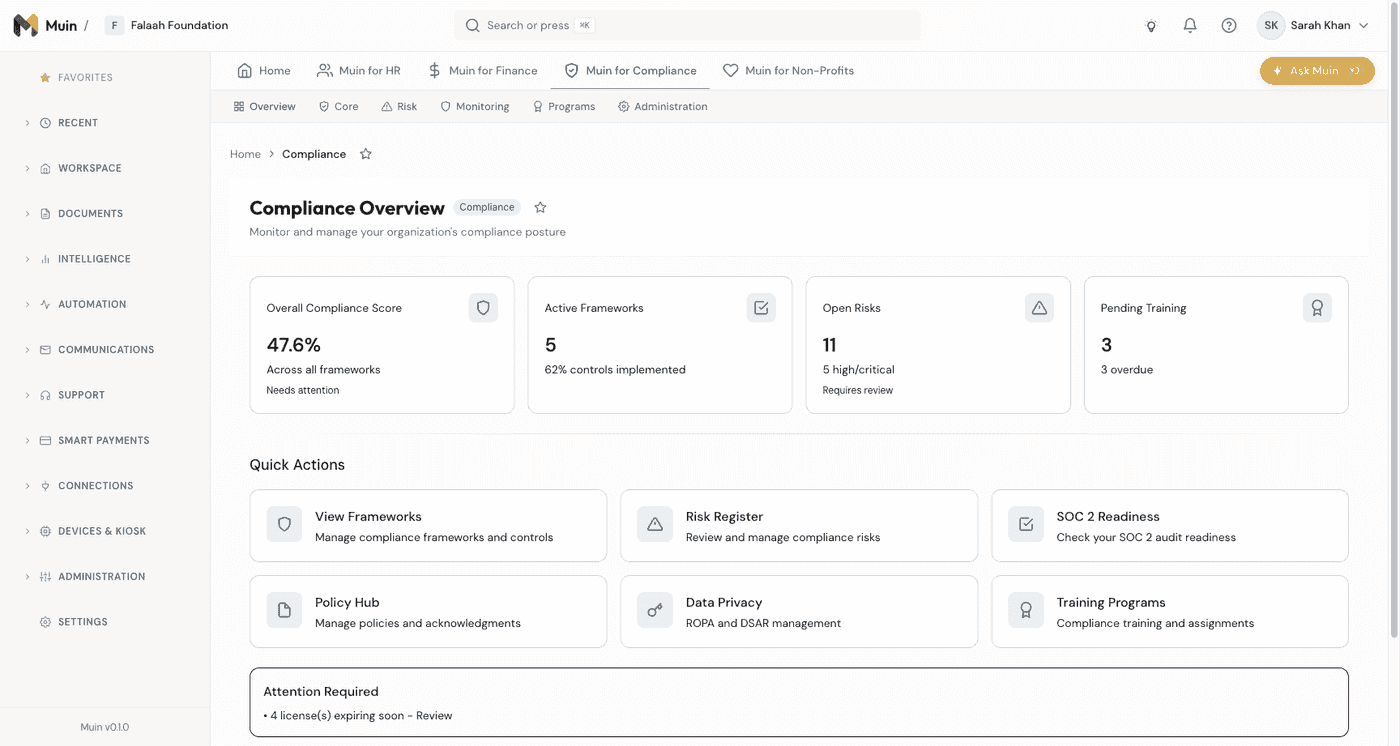Viewport: 1400px width, 746px height.
Task: Click the Connections plug icon in sidebar
Action: click(x=45, y=486)
